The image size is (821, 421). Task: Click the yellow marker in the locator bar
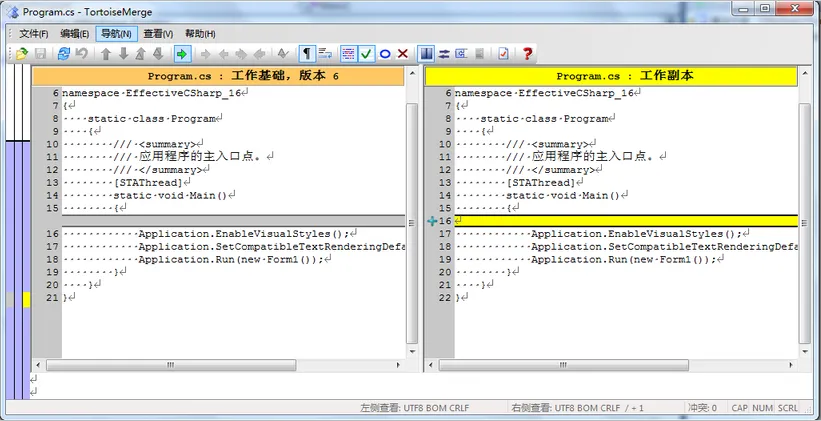(x=26, y=300)
